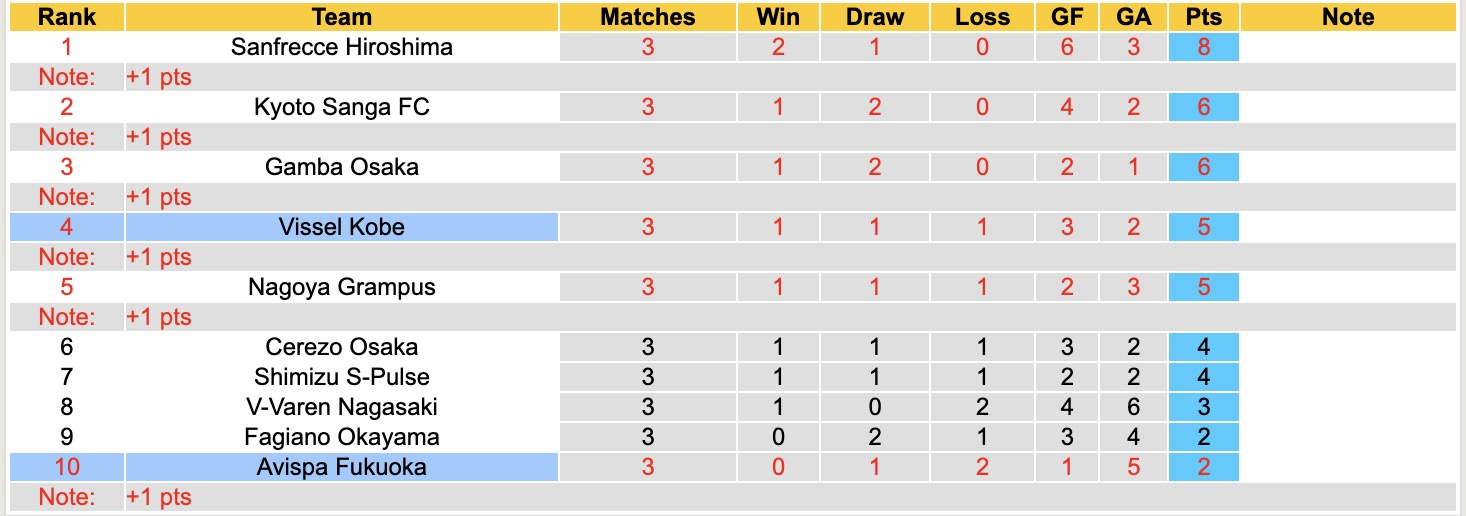Click the highlighted Avispa Fukuoka team cell
Viewport: 1466px width, 516px height.
(342, 467)
